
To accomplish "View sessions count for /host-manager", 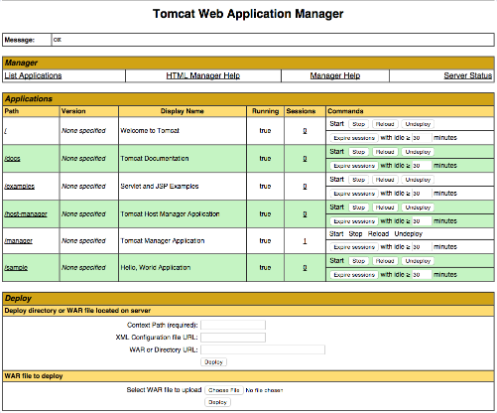I will 305,214.
